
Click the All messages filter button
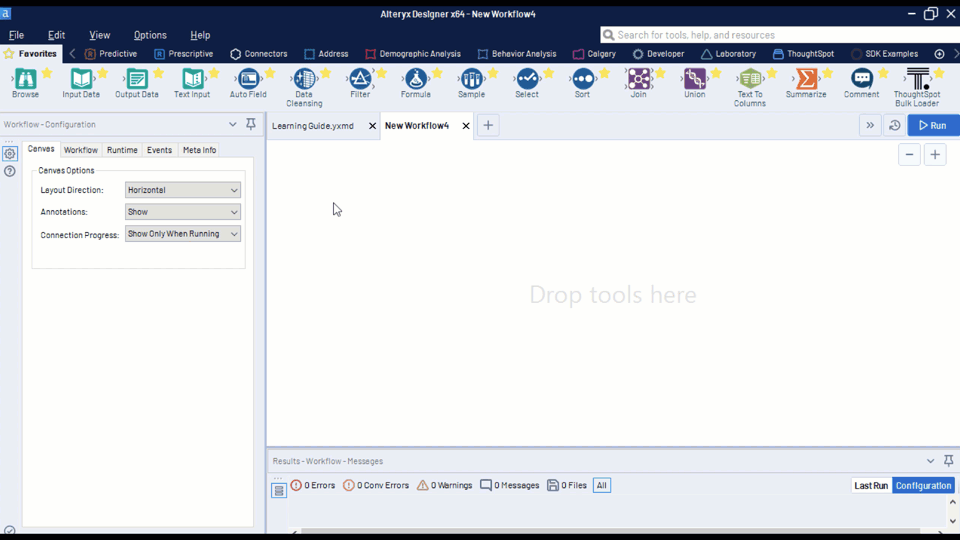[602, 486]
